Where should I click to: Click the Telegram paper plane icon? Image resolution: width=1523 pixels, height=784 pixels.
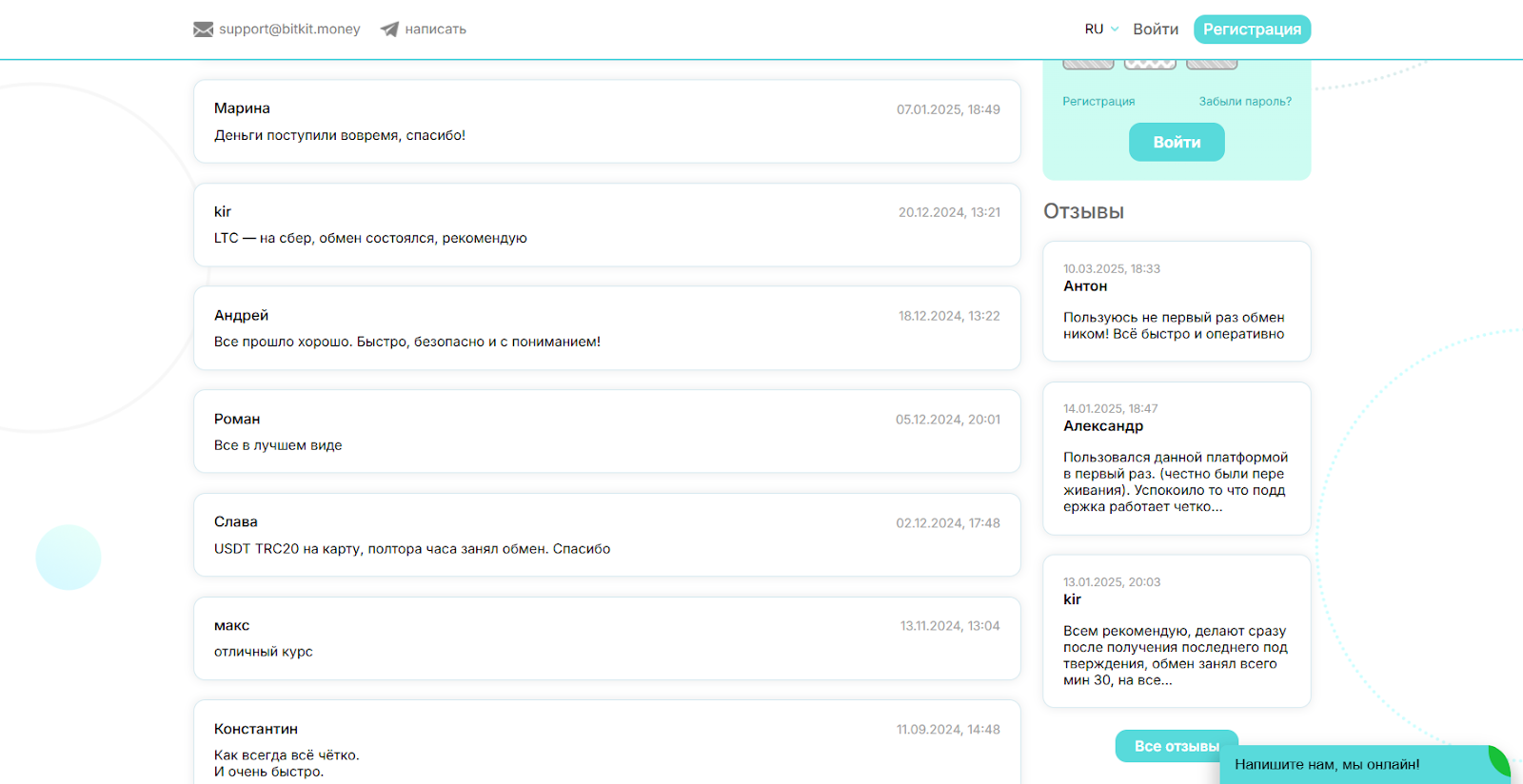tap(389, 29)
